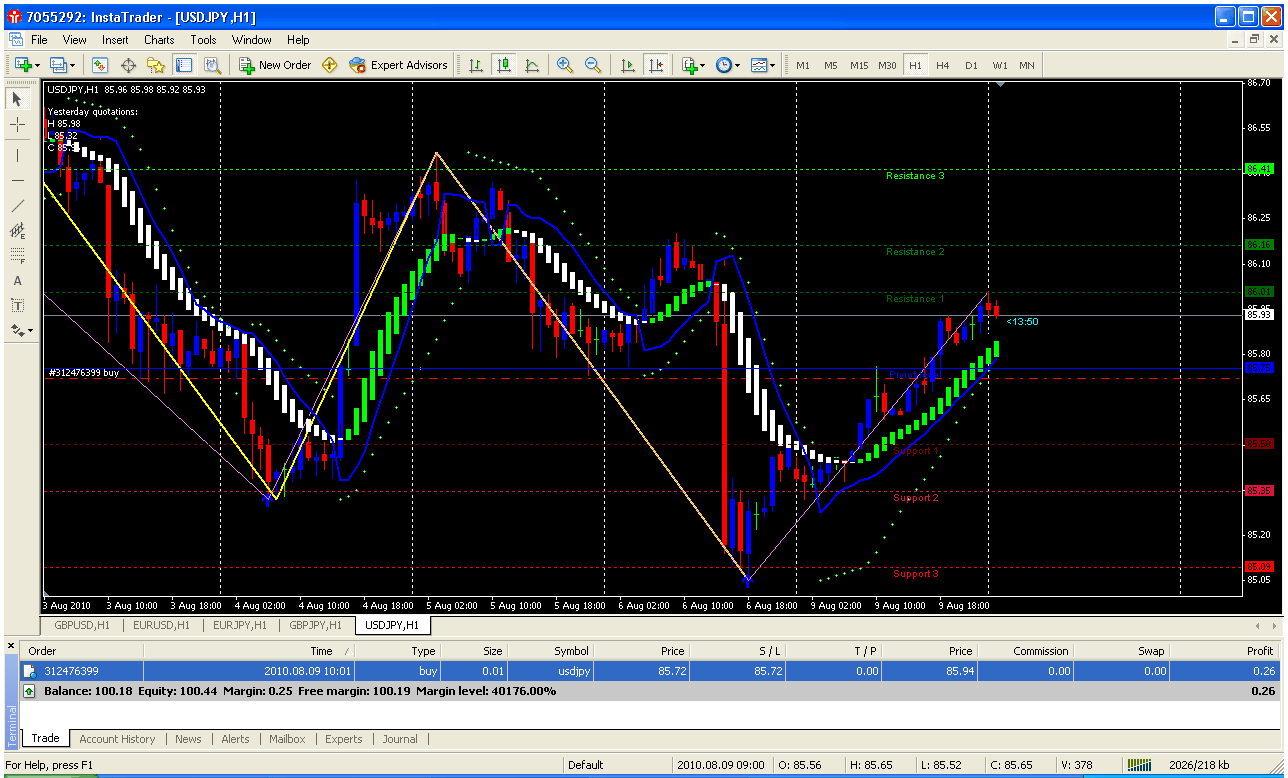Click the Zoom In magnifier icon

(565, 65)
